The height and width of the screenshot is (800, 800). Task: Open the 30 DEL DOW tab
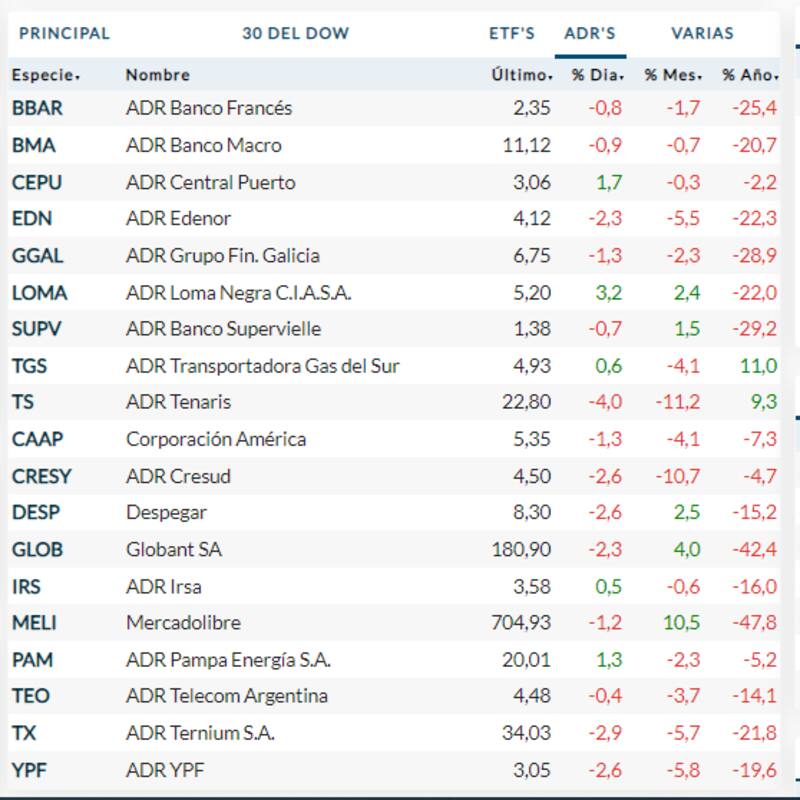point(295,33)
